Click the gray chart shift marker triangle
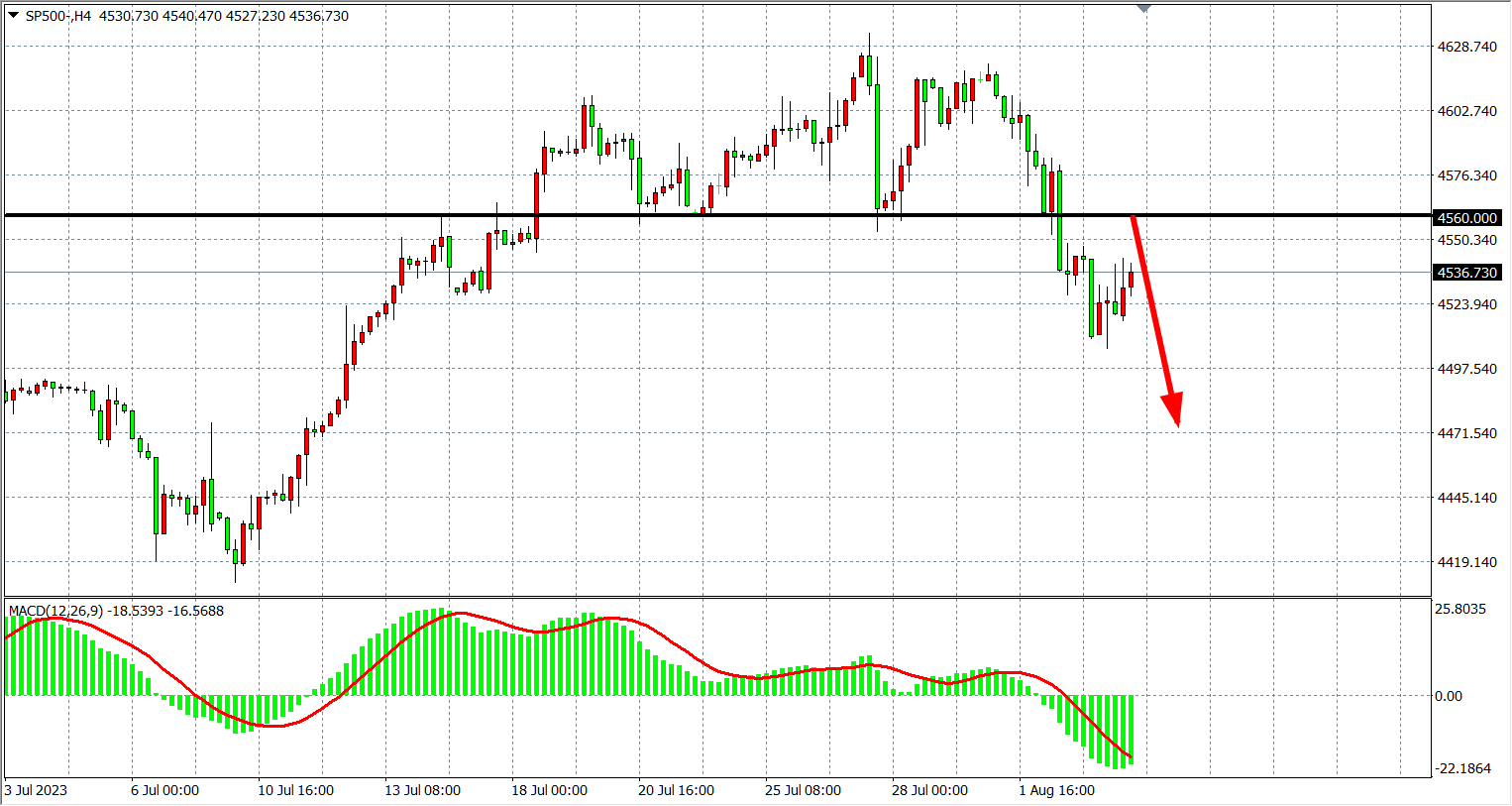Viewport: 1512px width, 806px height. point(1144,8)
